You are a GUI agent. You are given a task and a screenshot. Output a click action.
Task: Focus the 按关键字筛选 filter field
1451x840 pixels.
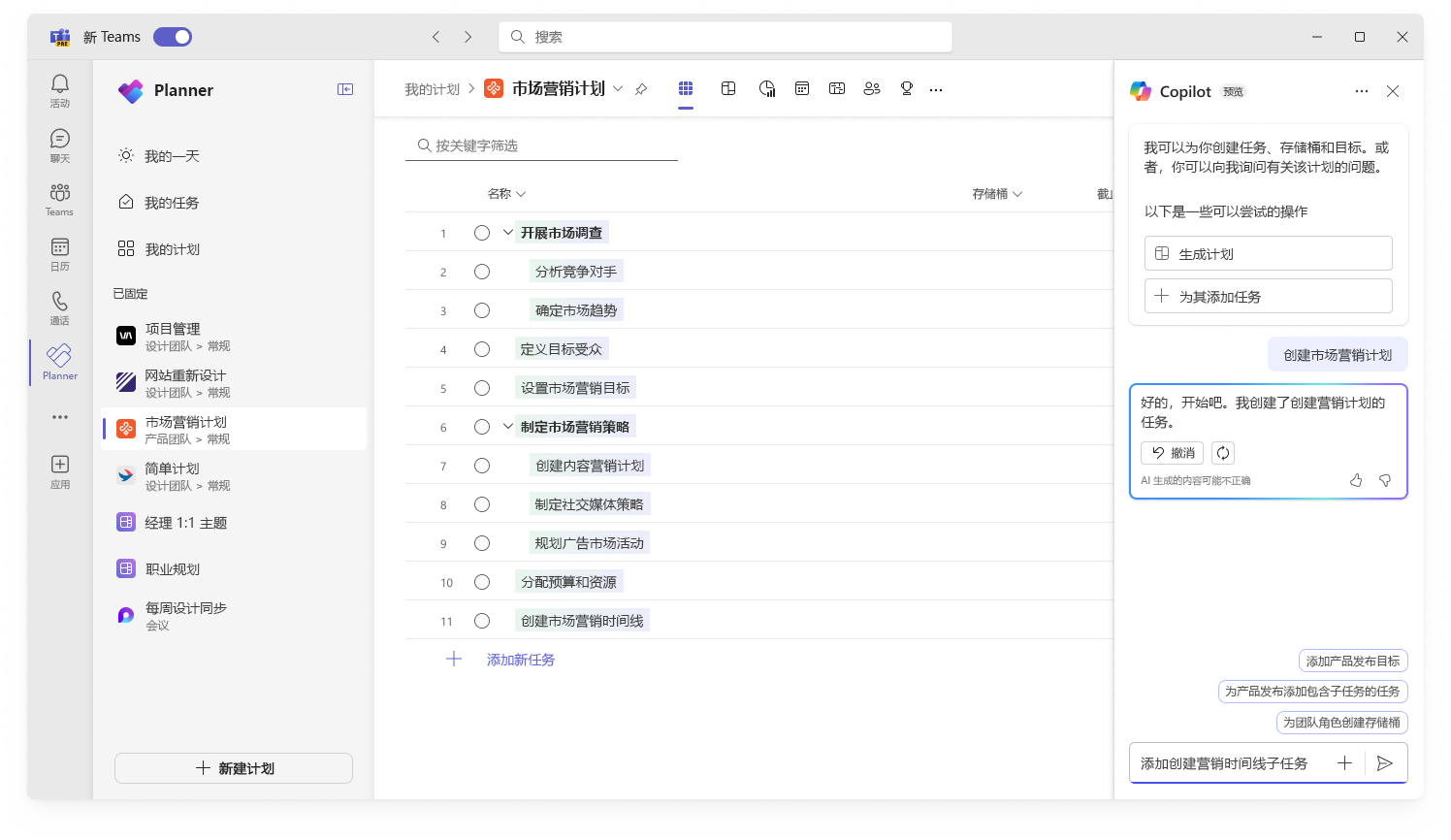pyautogui.click(x=541, y=145)
